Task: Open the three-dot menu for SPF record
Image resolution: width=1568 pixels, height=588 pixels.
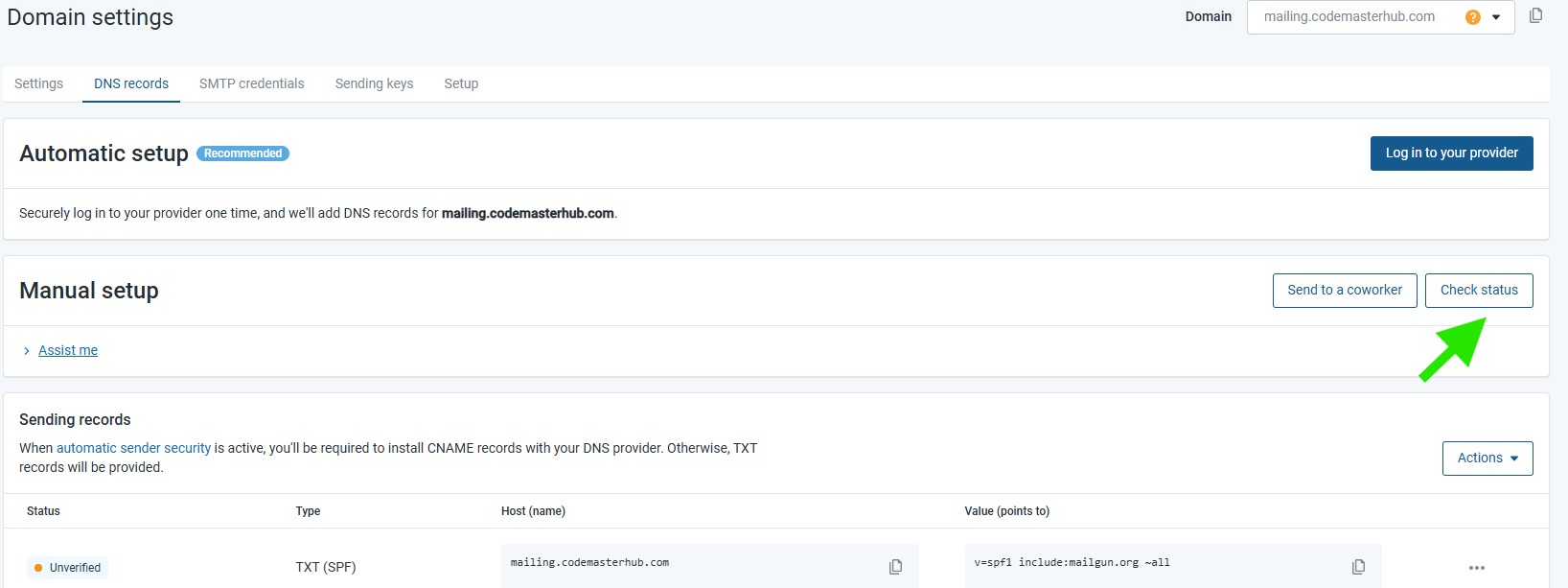Action: [x=1476, y=568]
